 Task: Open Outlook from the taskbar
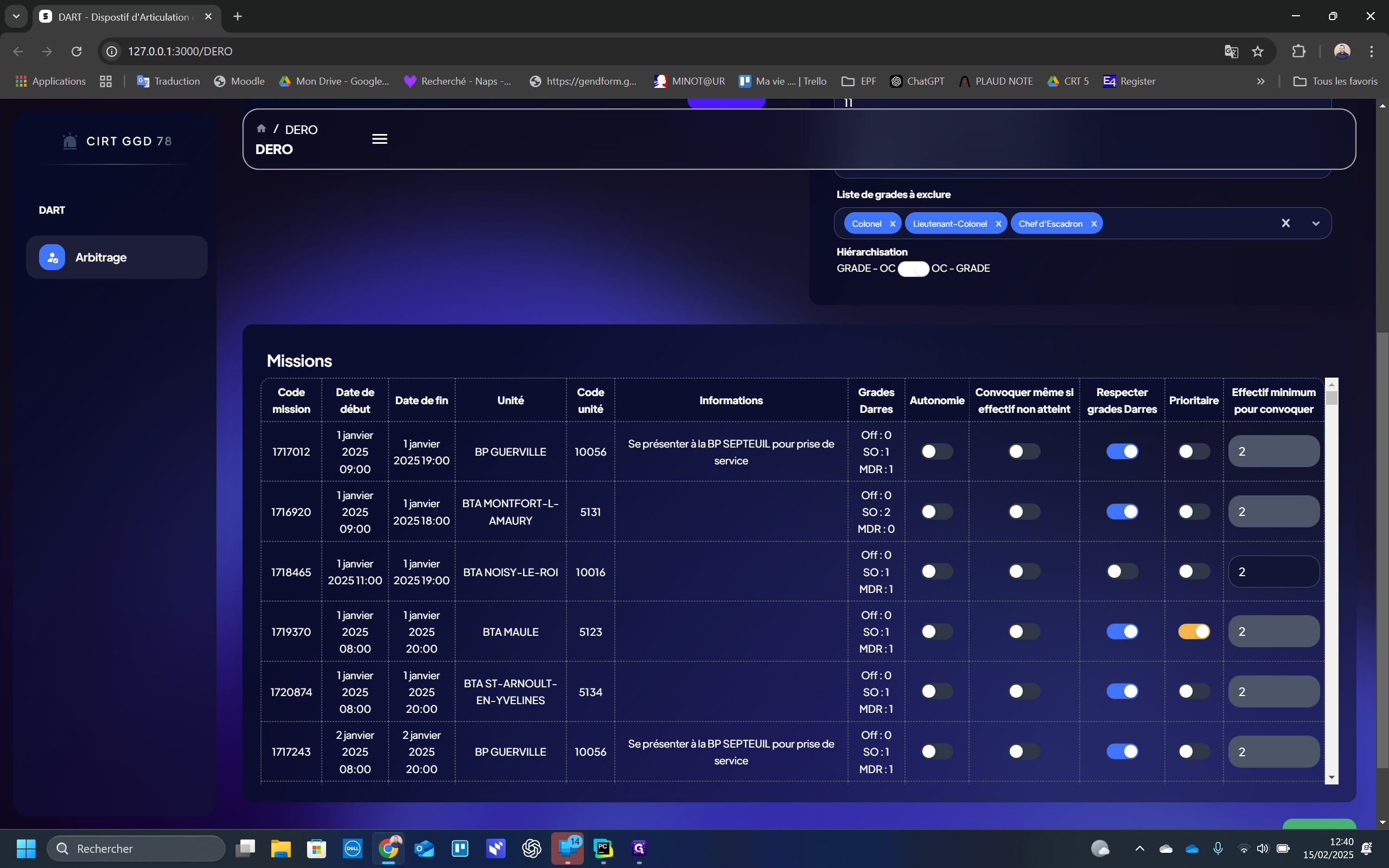click(424, 848)
